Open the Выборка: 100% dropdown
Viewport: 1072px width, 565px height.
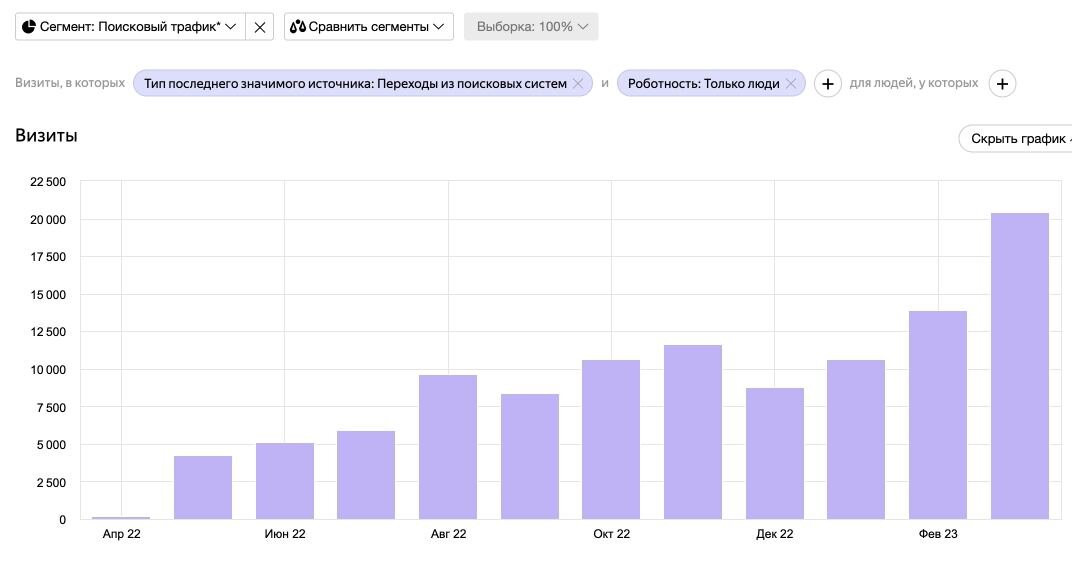pyautogui.click(x=531, y=27)
